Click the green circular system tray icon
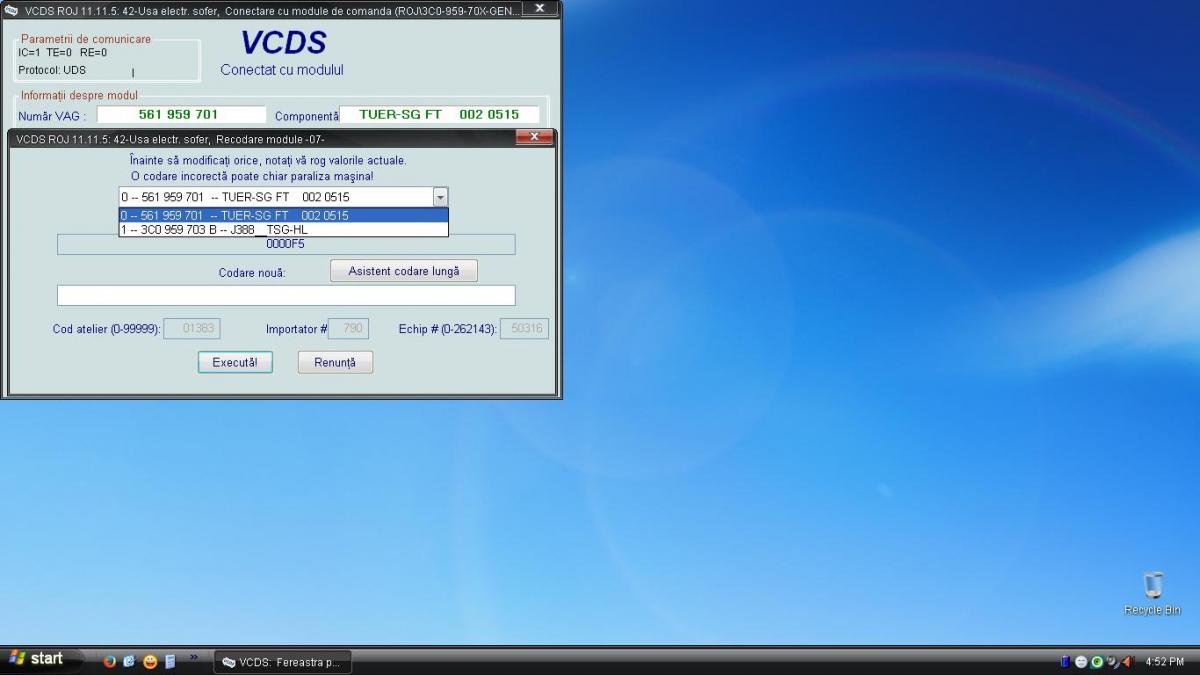The height and width of the screenshot is (675, 1200). pos(1097,662)
